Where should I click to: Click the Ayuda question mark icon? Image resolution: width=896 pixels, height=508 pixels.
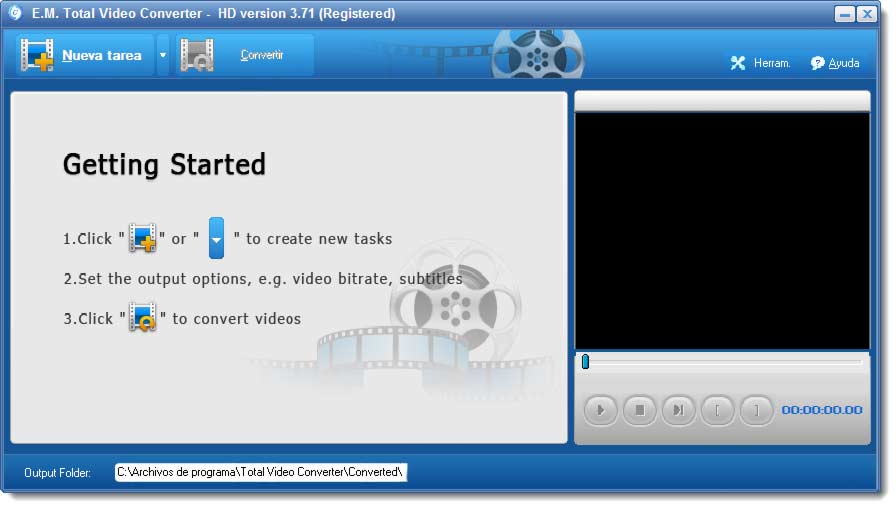[x=817, y=63]
